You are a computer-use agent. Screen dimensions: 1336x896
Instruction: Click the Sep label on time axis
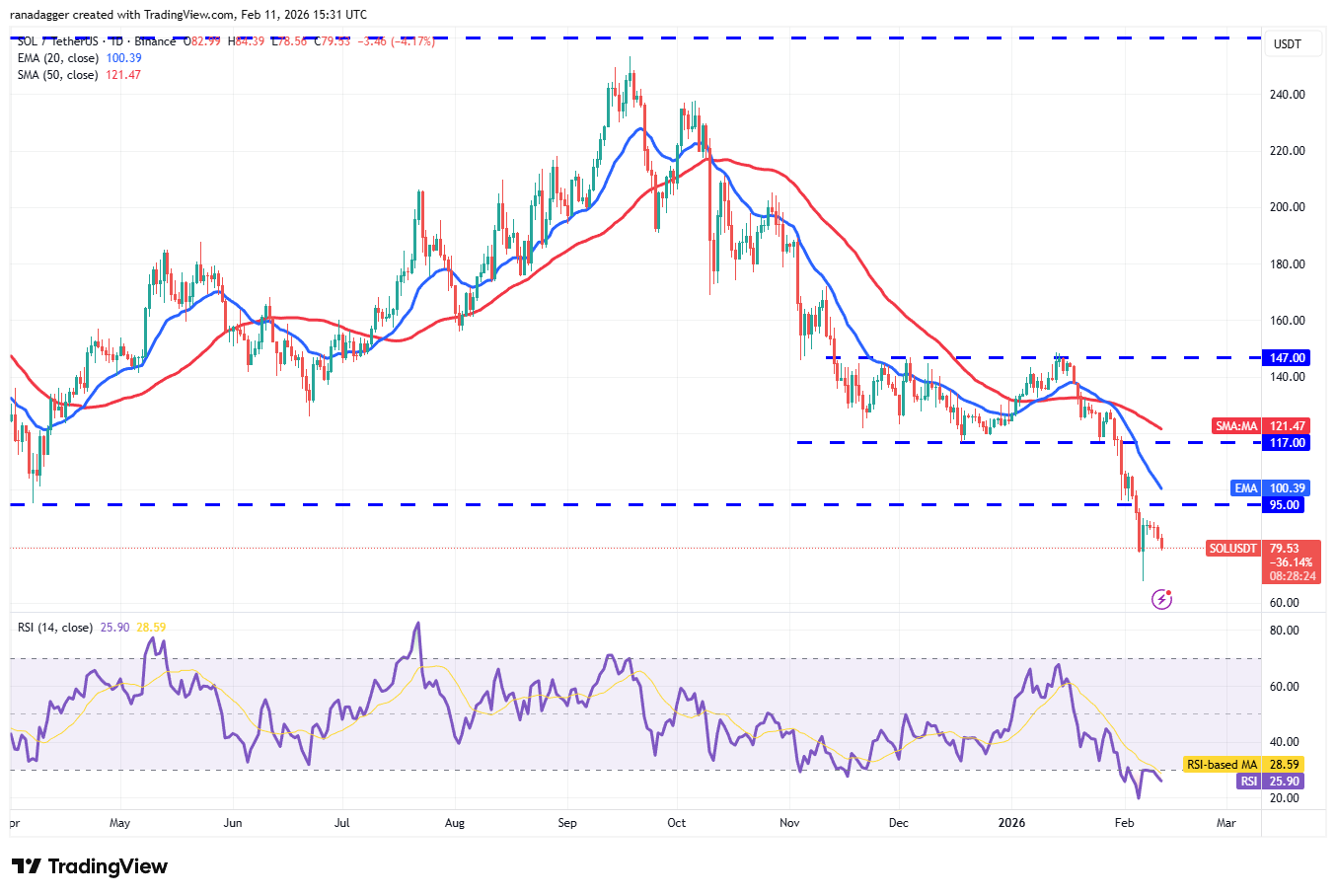[567, 823]
